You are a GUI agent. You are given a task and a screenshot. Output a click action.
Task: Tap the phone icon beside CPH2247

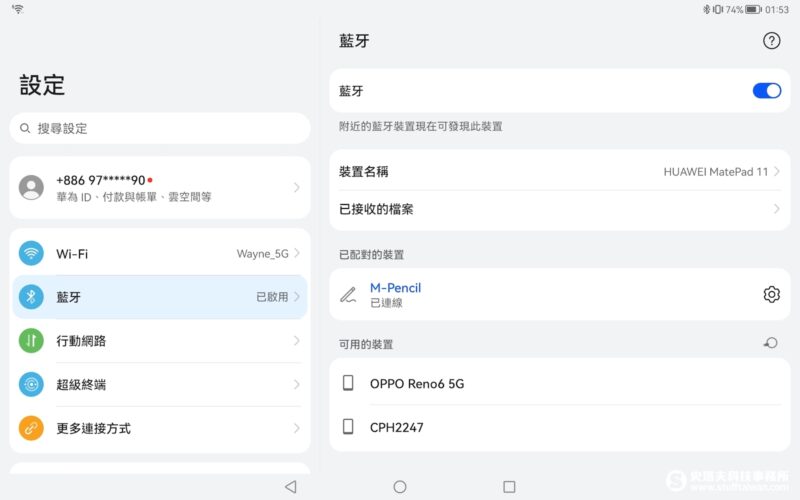pos(348,427)
